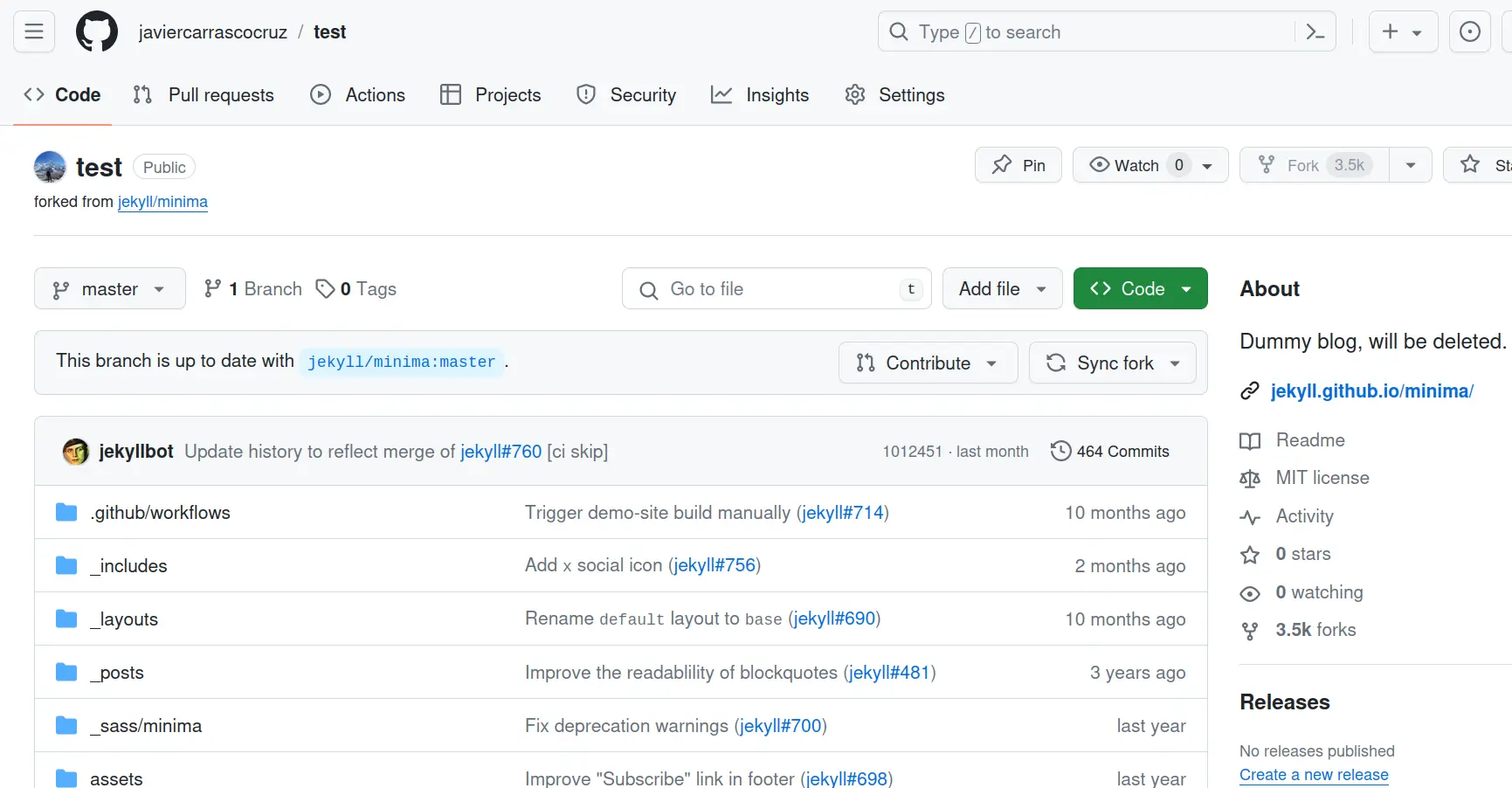
Task: Switch to the Actions tab
Action: (358, 94)
